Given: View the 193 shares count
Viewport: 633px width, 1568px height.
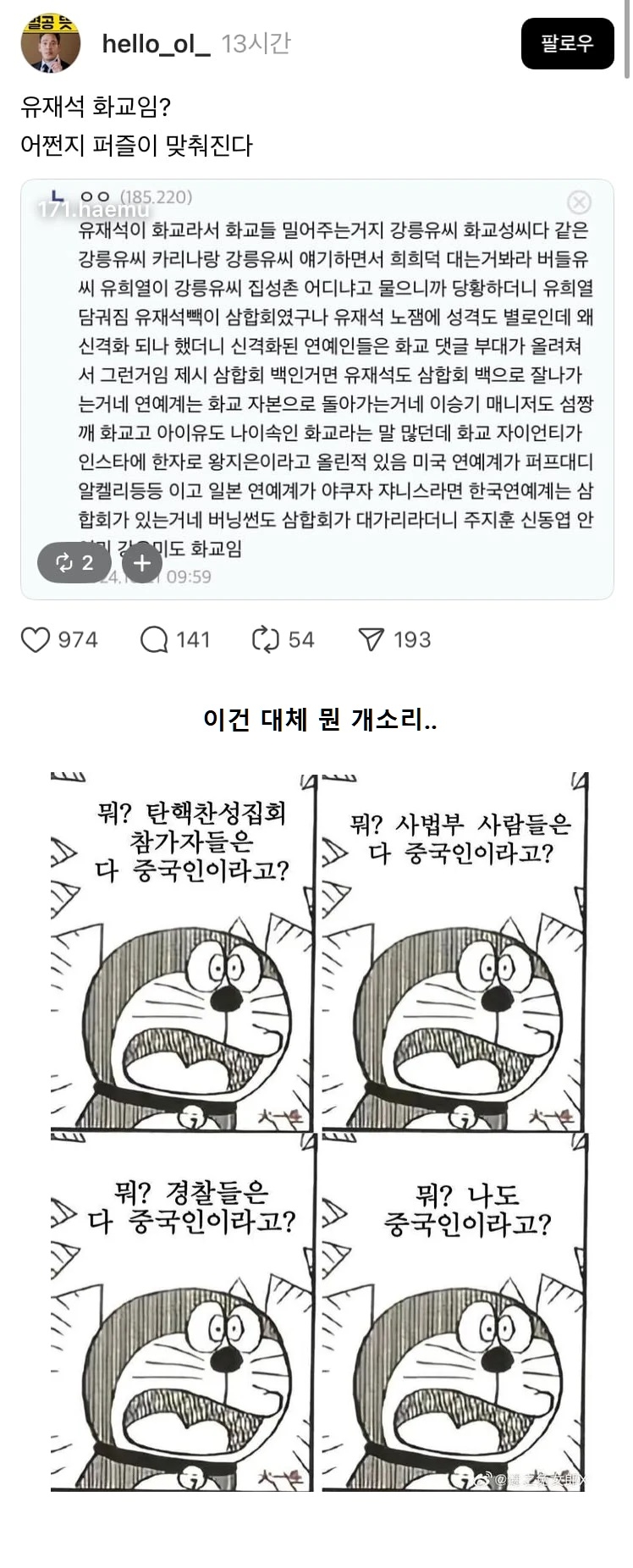Looking at the screenshot, I should 412,640.
